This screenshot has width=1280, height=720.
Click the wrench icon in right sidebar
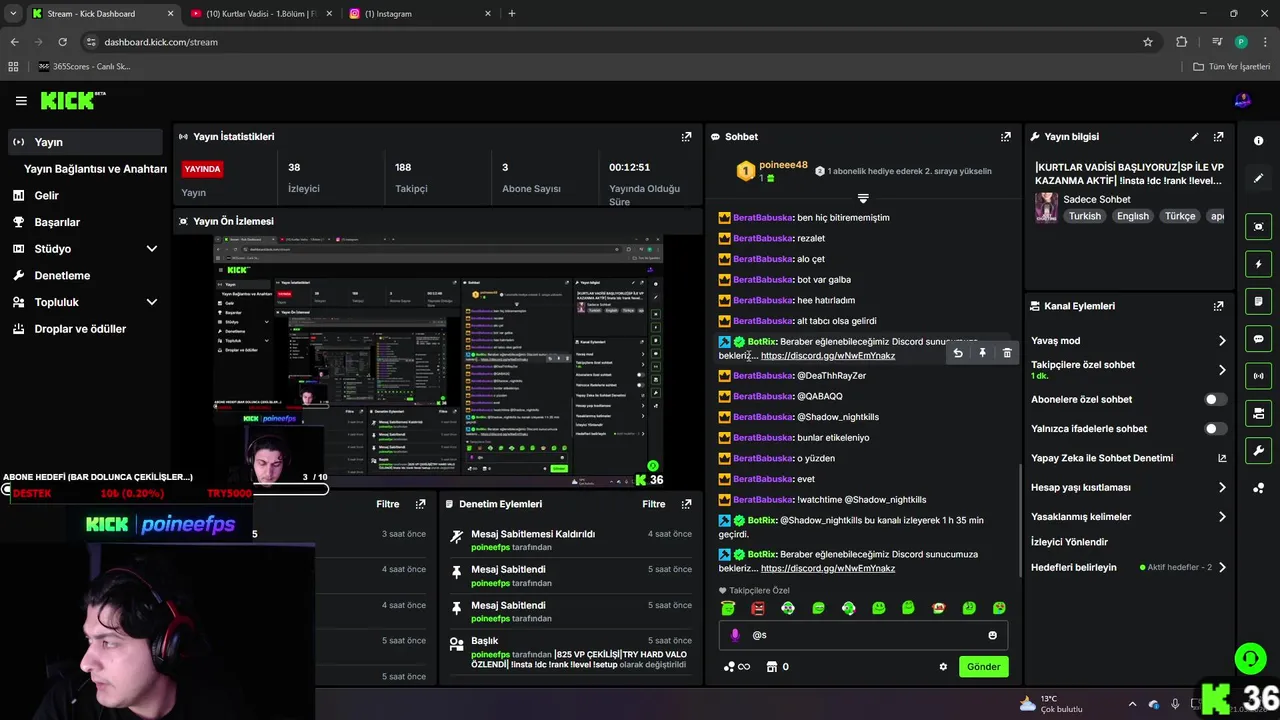coord(1258,451)
